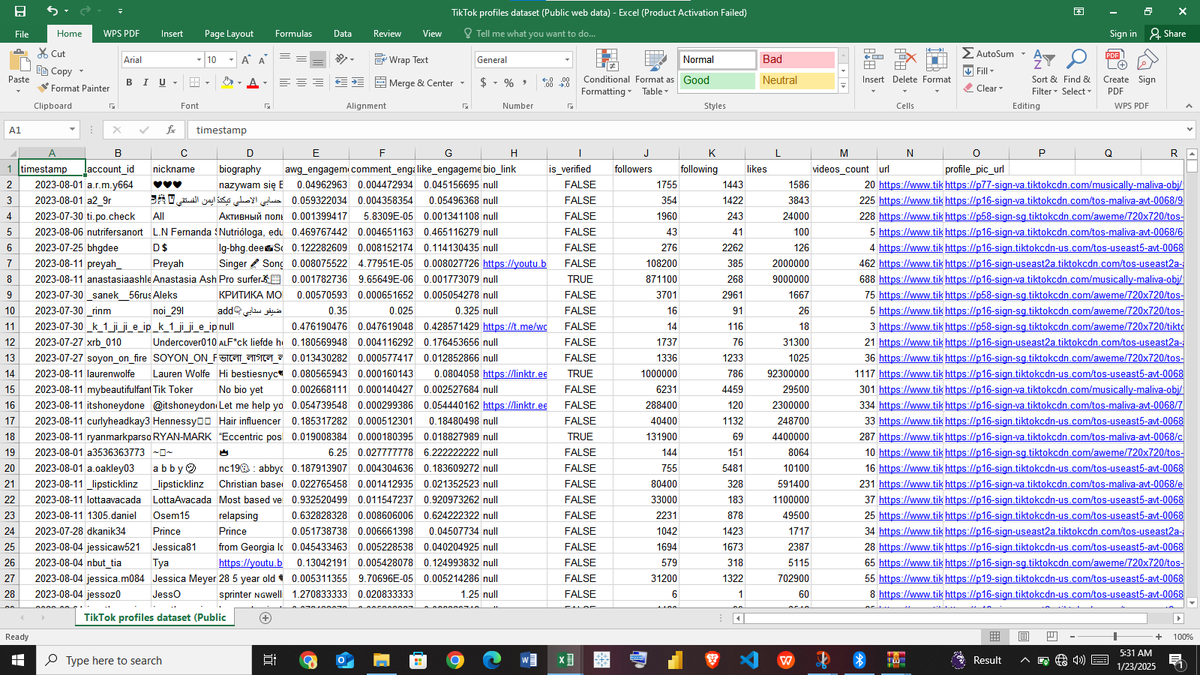Click the zoom slider in status bar
The height and width of the screenshot is (675, 1200).
[1115, 637]
